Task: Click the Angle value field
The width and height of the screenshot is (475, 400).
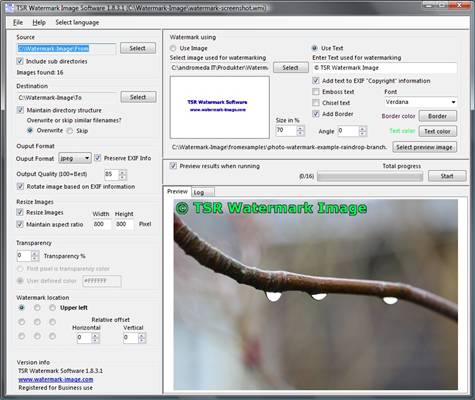Action: [x=348, y=131]
